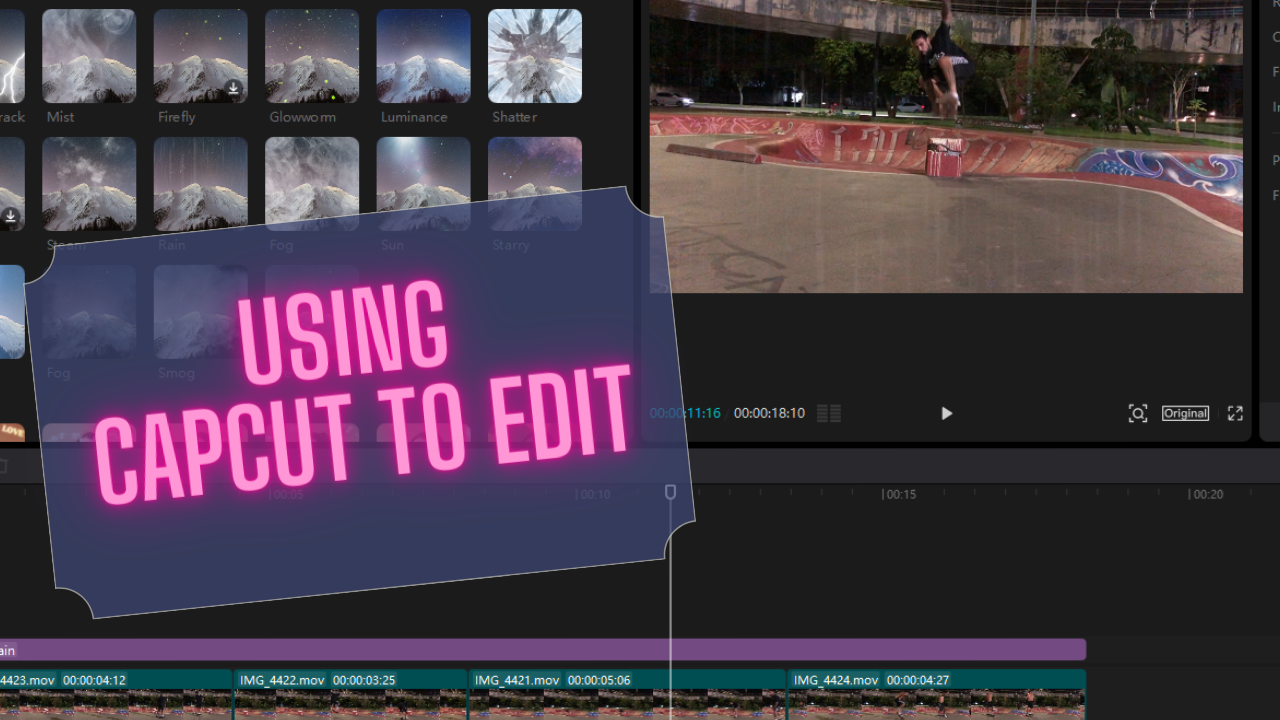The image size is (1280, 720).
Task: Click the Original ratio button
Action: [x=1185, y=413]
